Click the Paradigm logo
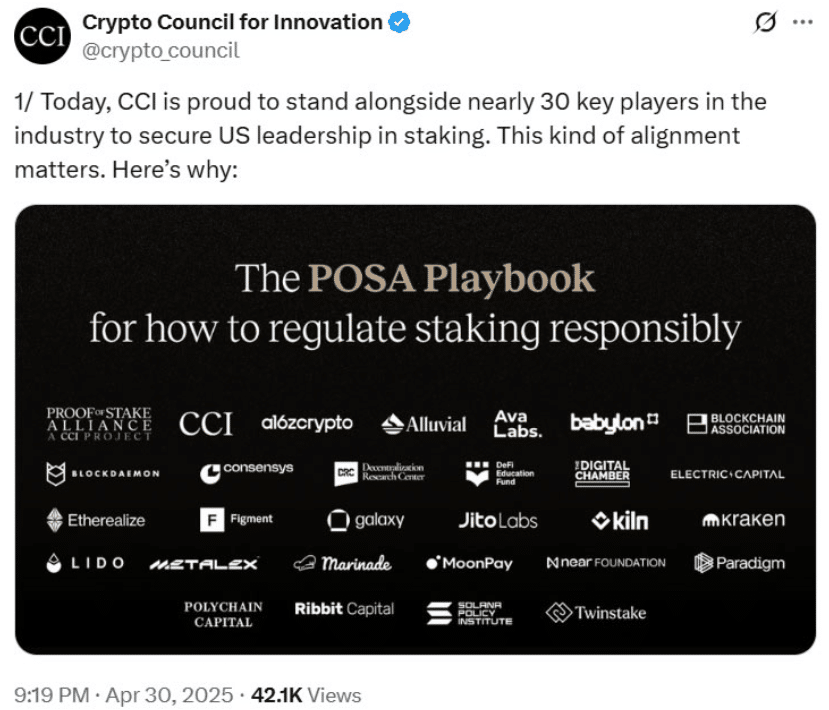Screen dimensions: 829x710 (739, 563)
